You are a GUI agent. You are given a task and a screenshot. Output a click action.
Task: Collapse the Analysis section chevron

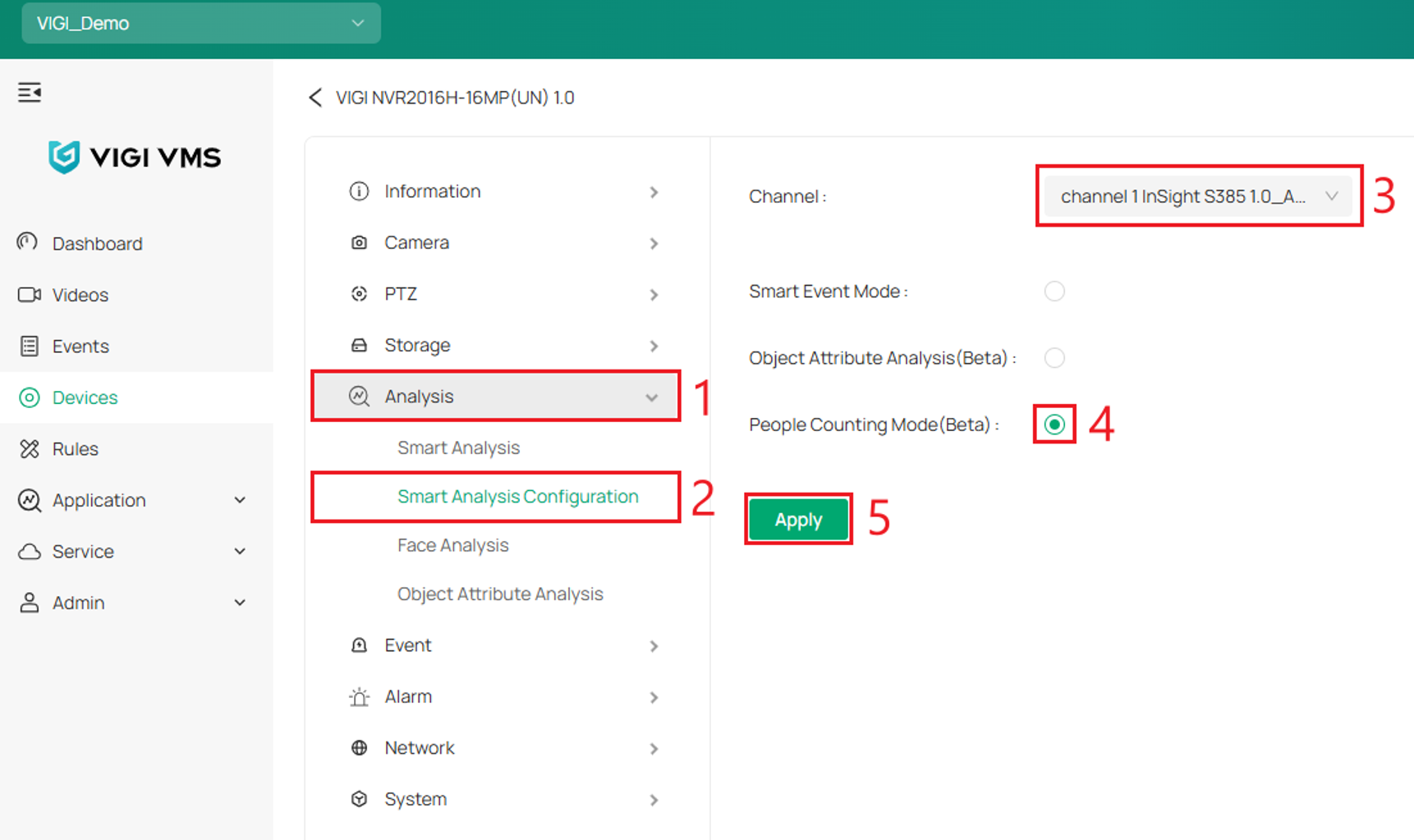coord(652,397)
